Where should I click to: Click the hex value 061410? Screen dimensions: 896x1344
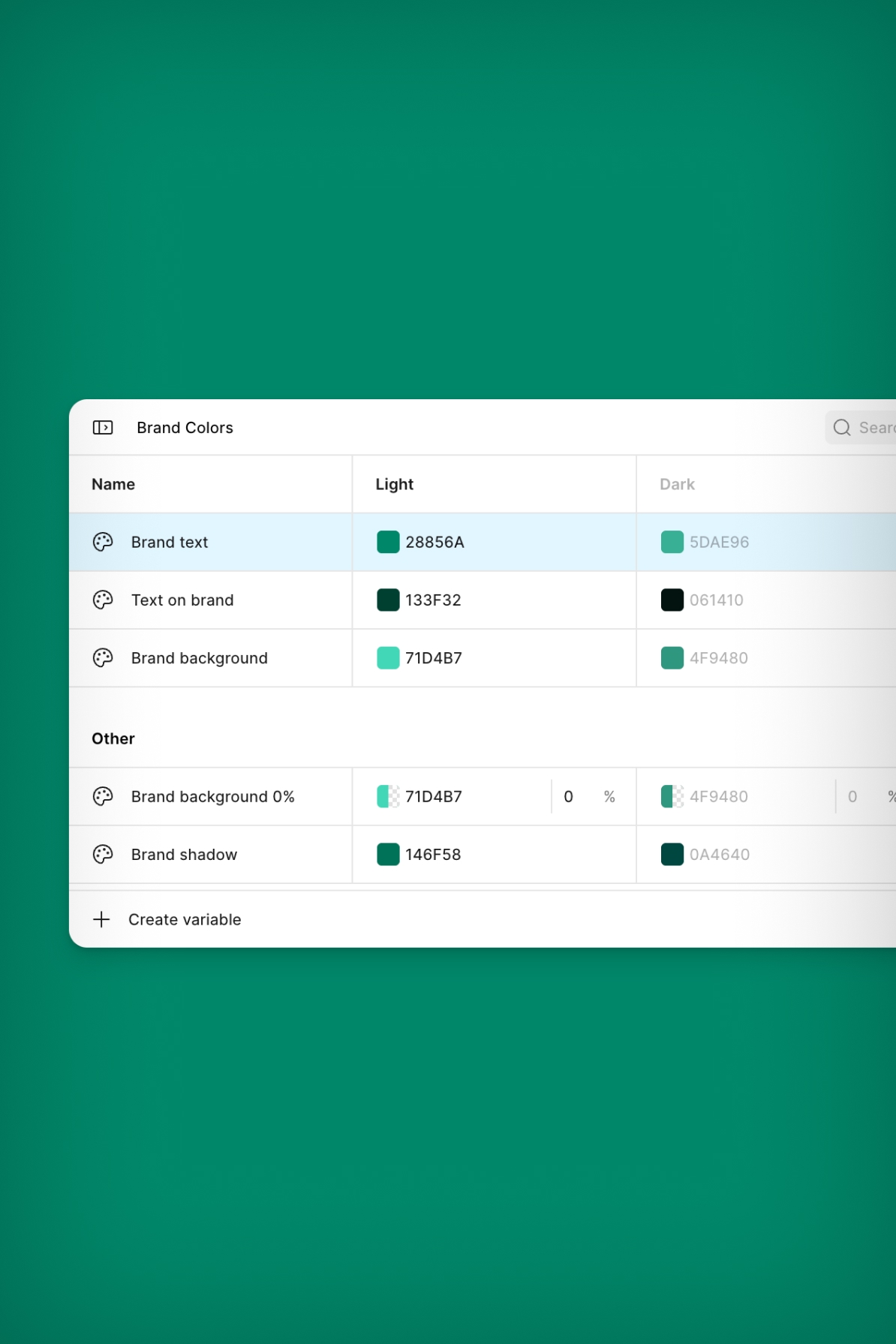717,600
